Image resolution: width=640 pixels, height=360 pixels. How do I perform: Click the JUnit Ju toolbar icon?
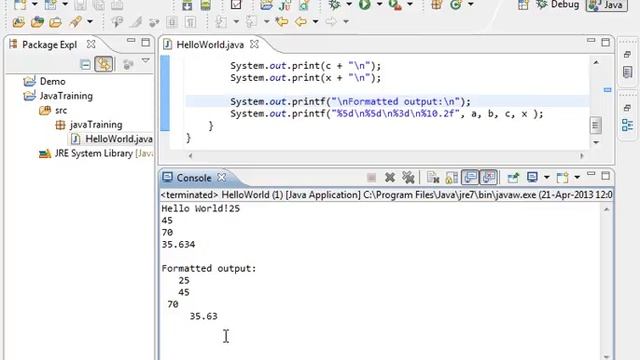point(285,5)
